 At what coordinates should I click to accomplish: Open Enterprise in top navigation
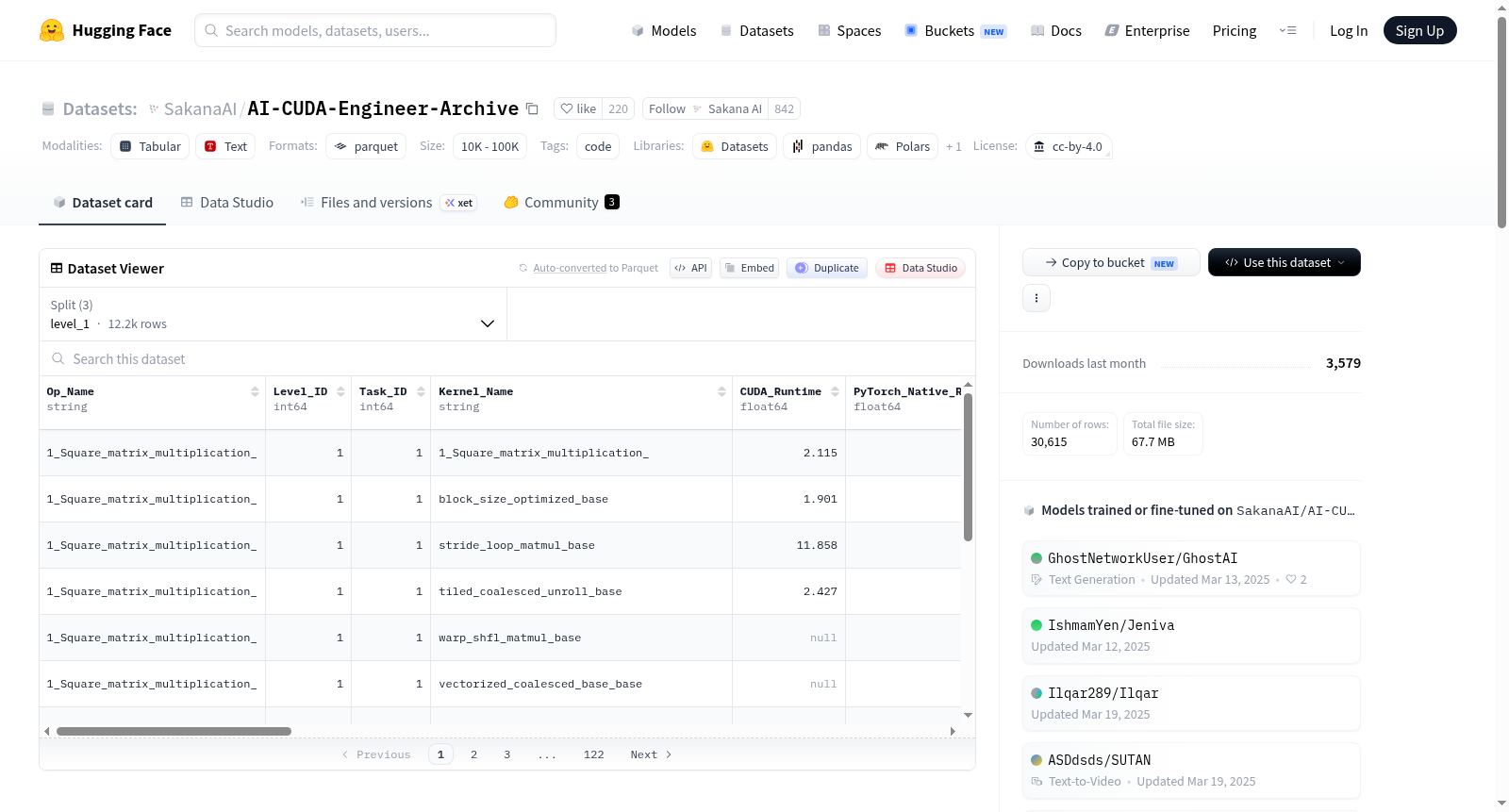coord(1148,30)
